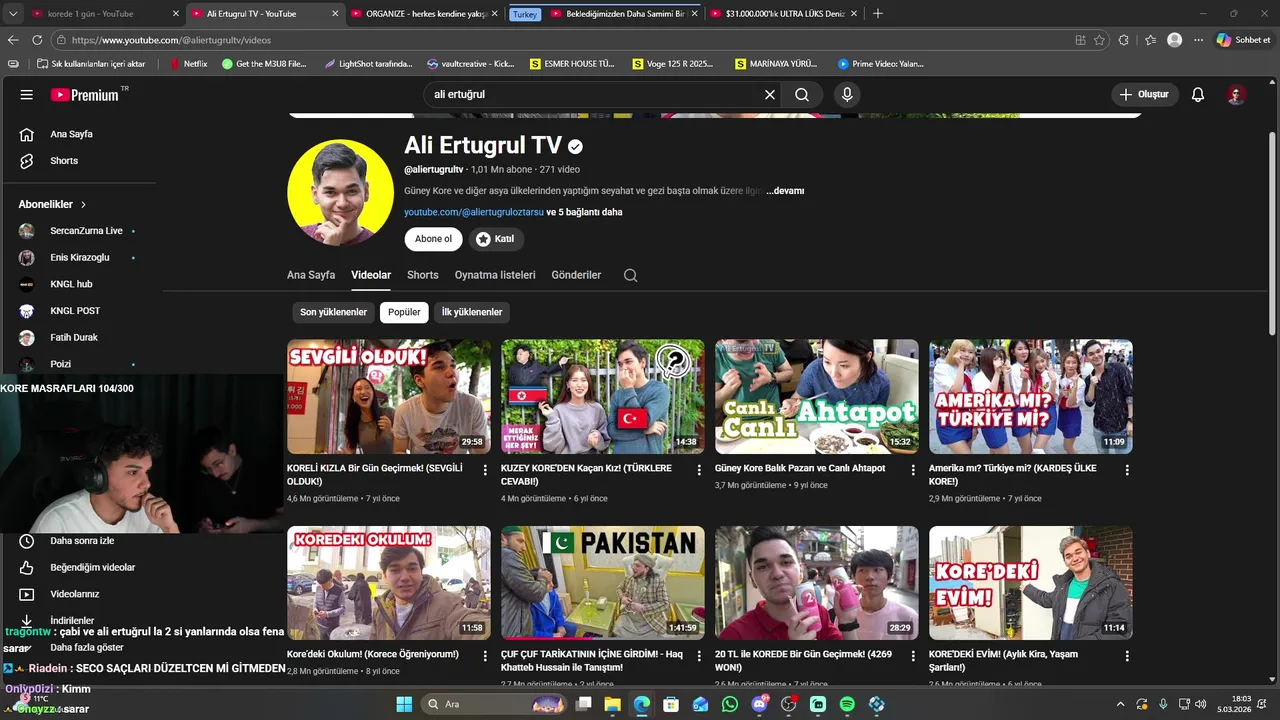Open Microsoft Store from taskbar
The height and width of the screenshot is (720, 1280).
[671, 705]
